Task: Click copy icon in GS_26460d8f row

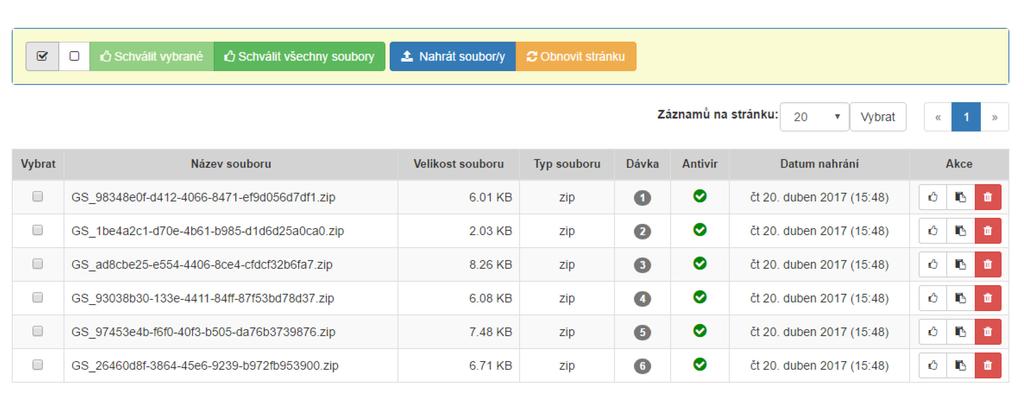Action: [960, 366]
